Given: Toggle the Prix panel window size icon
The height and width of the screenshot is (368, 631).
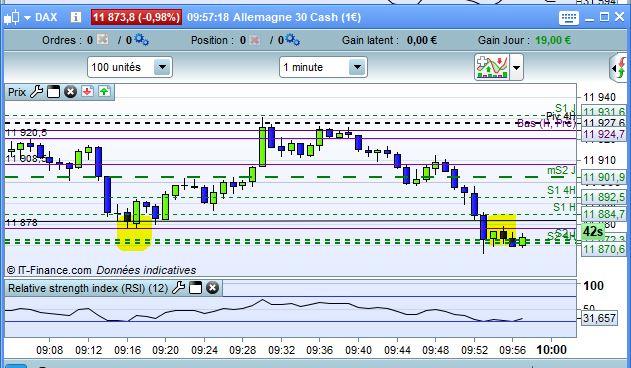Looking at the screenshot, I should coord(54,92).
